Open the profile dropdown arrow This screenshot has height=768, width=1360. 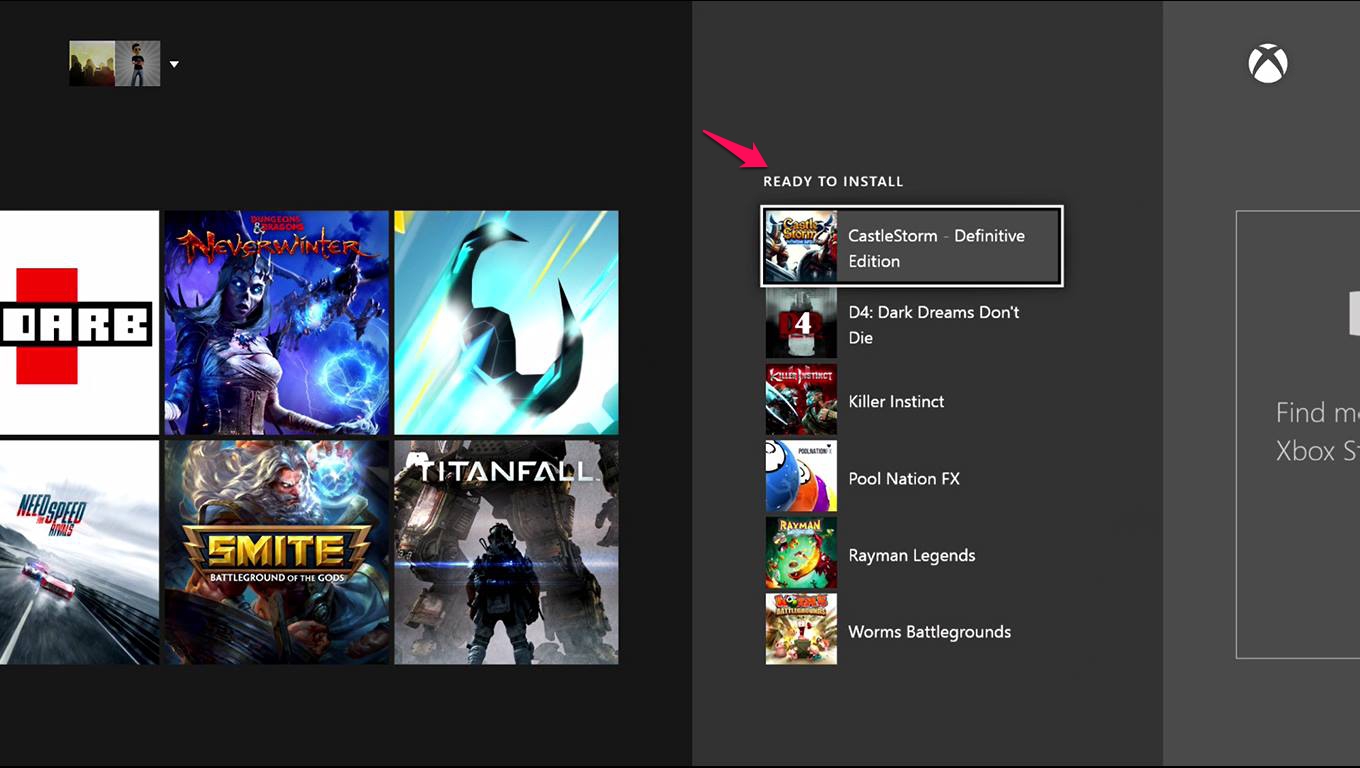click(174, 64)
